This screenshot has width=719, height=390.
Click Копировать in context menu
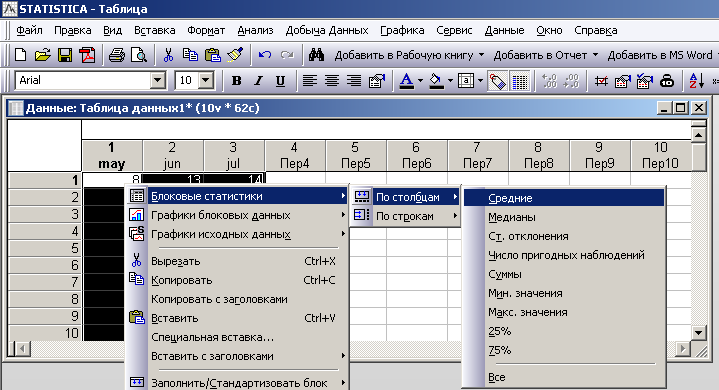237,280
